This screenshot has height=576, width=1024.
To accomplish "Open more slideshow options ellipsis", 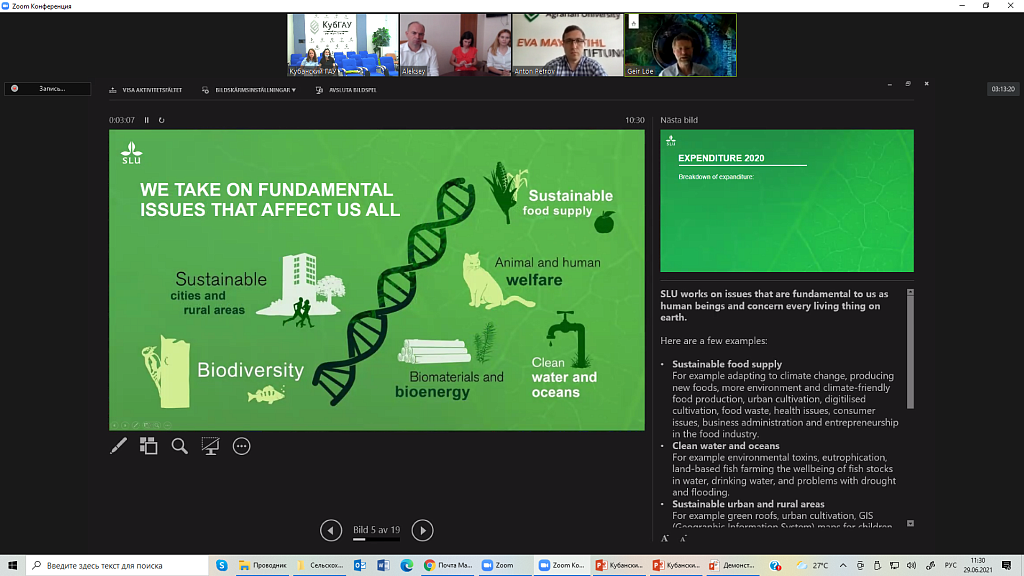I will (242, 446).
